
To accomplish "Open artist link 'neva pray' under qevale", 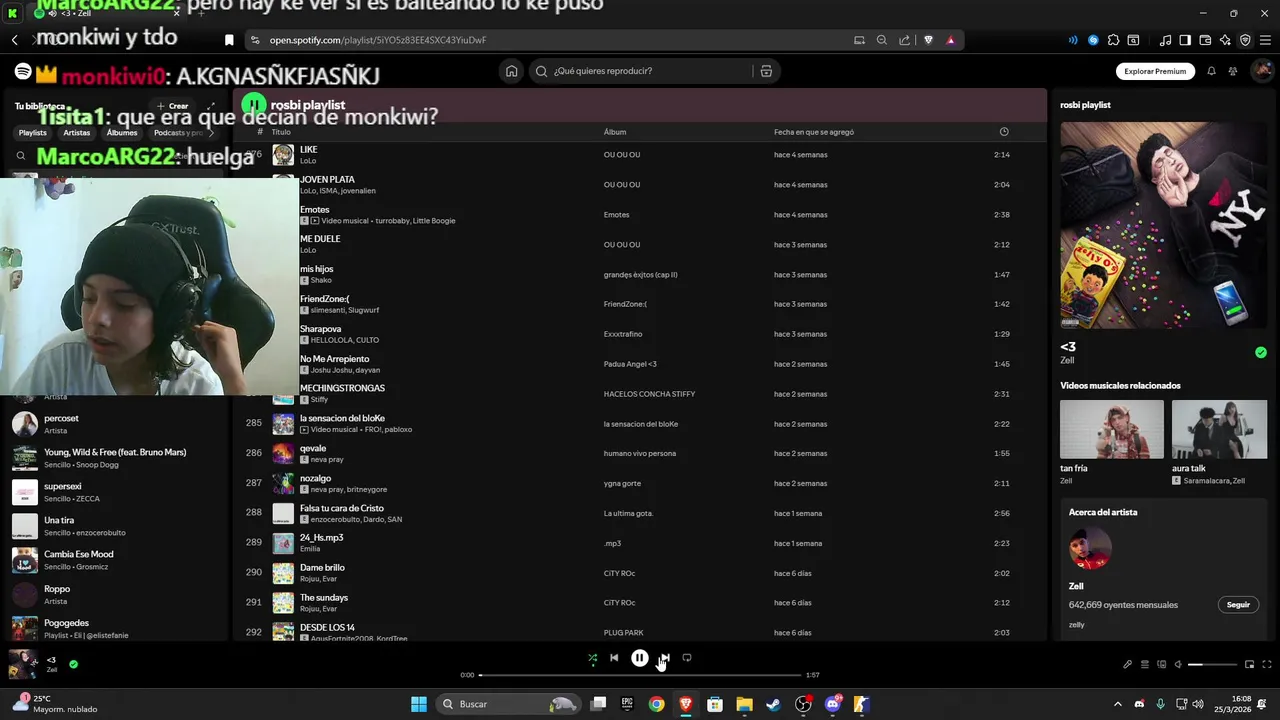I will pyautogui.click(x=327, y=460).
